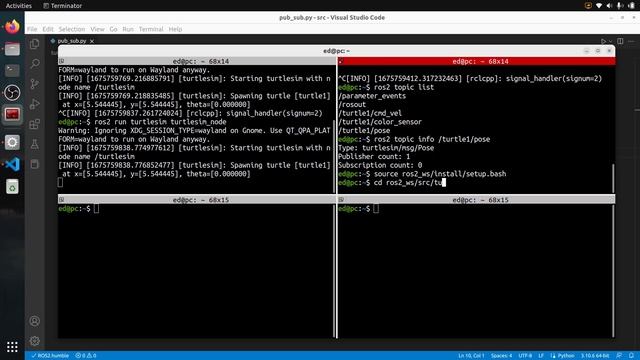
Task: Open the volume indicator in top bar
Action: (x=609, y=6)
